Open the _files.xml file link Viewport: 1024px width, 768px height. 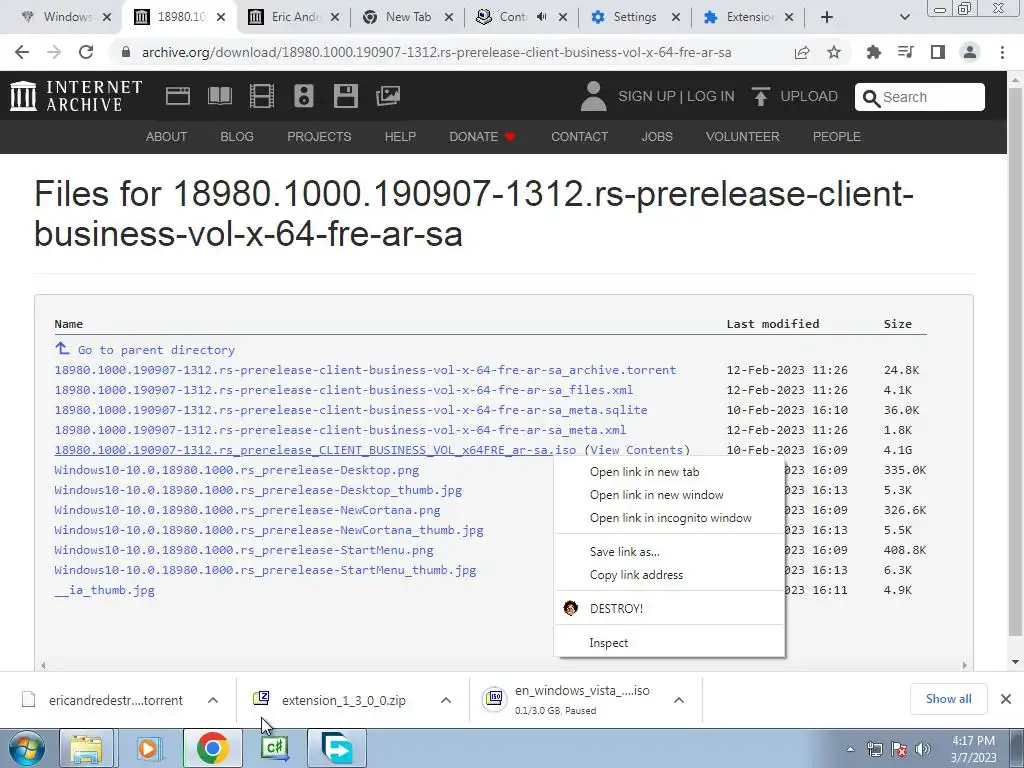point(344,390)
